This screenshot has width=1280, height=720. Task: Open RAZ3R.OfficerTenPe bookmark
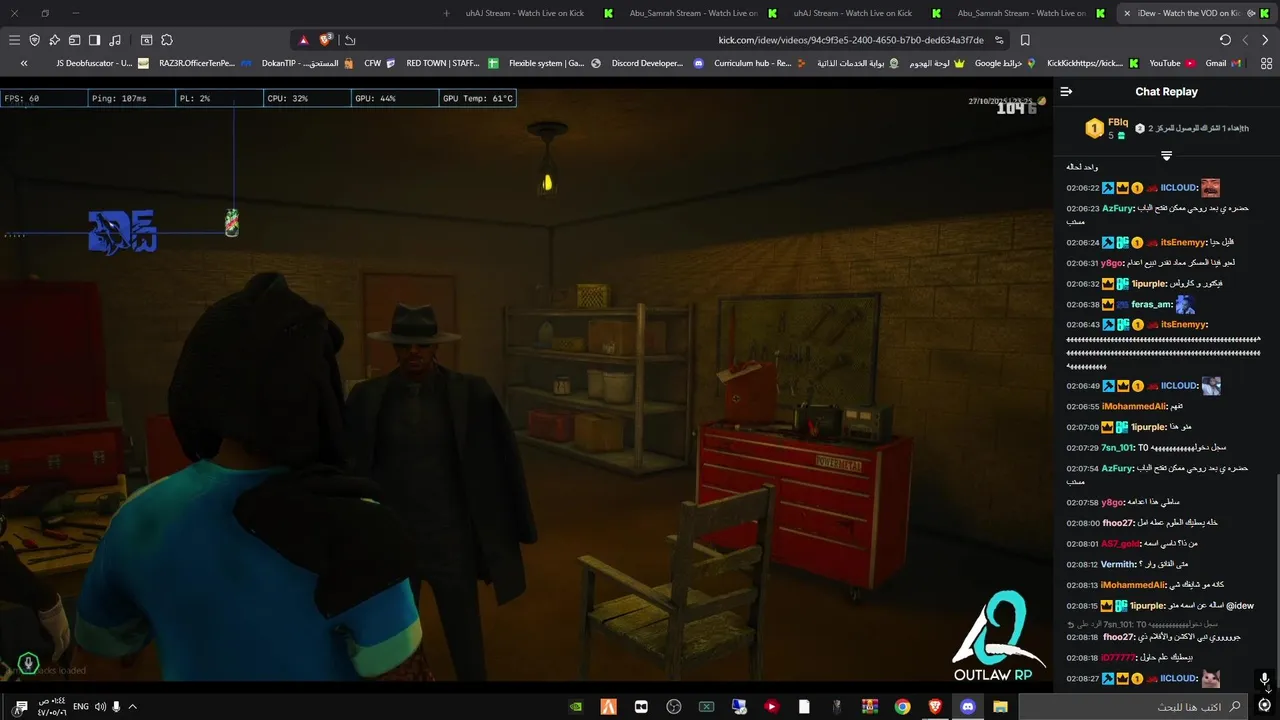[206, 63]
